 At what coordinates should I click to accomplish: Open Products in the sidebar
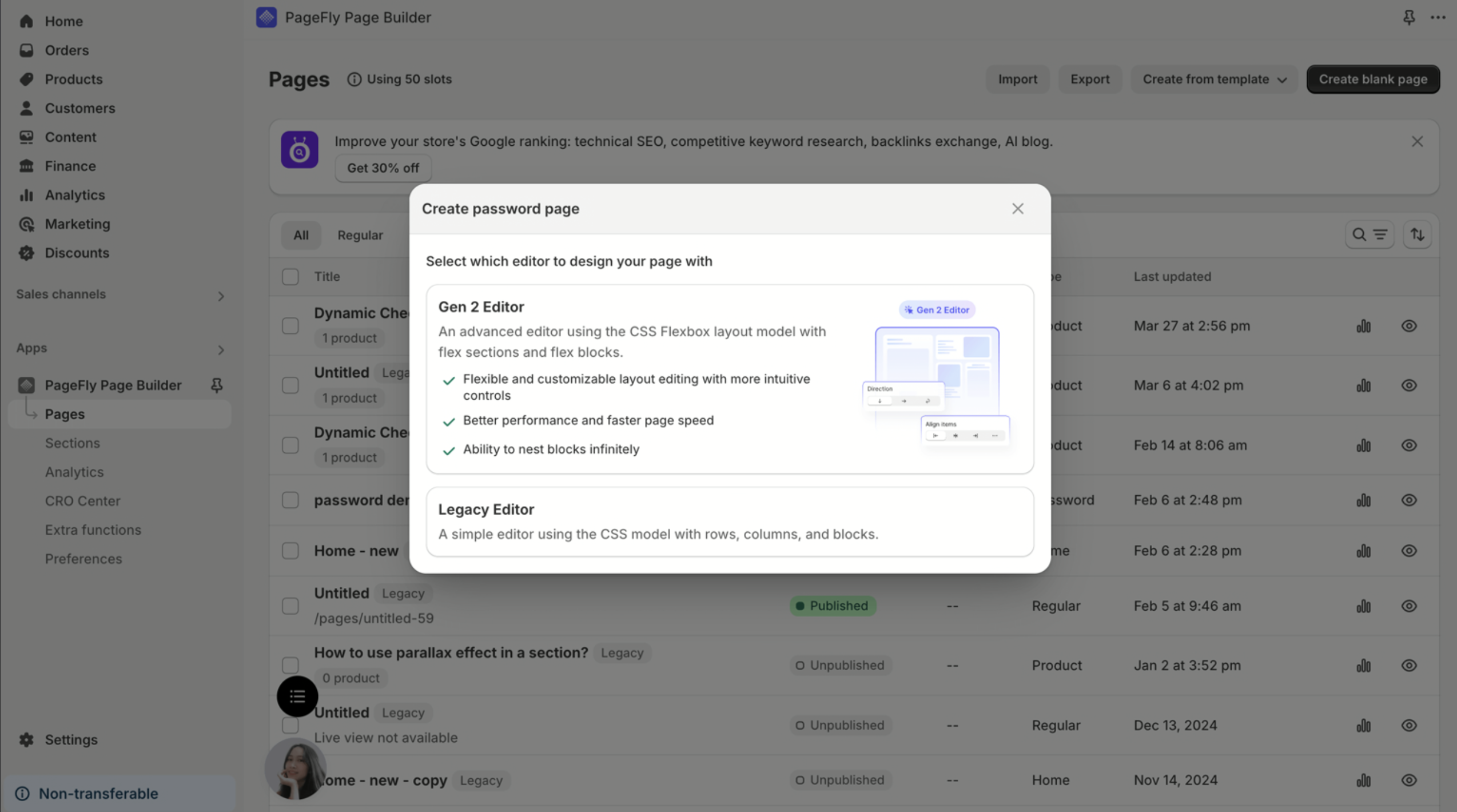point(73,79)
